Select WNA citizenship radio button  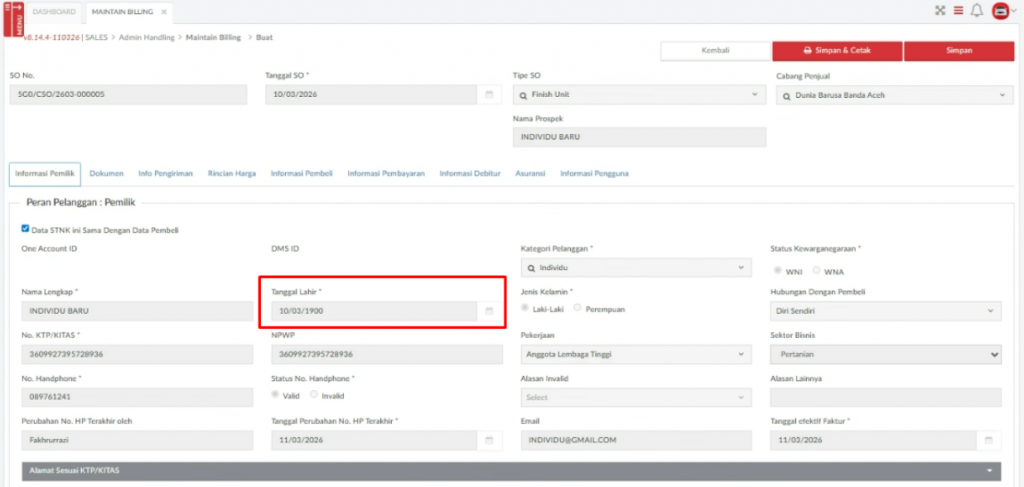coord(817,271)
